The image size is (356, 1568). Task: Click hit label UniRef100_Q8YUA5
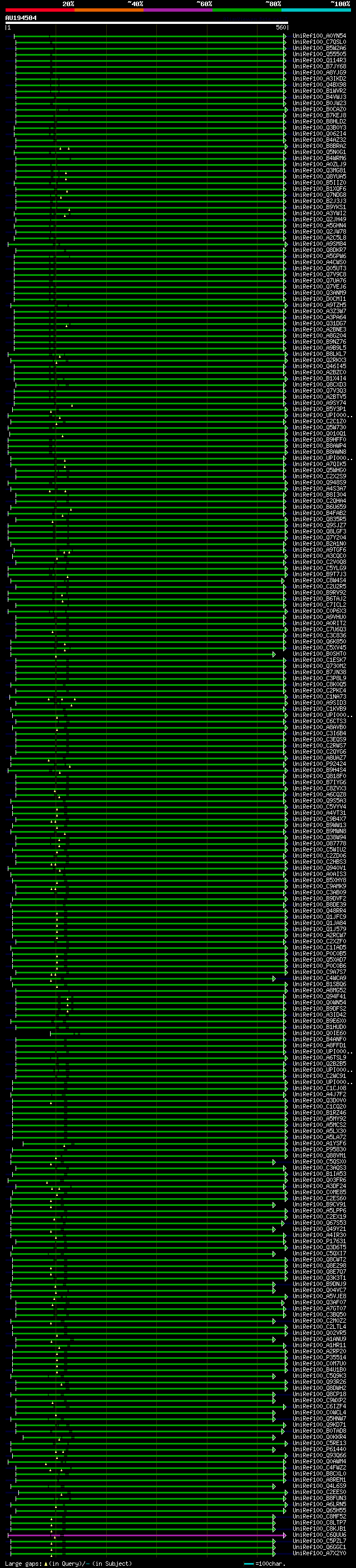(x=319, y=176)
